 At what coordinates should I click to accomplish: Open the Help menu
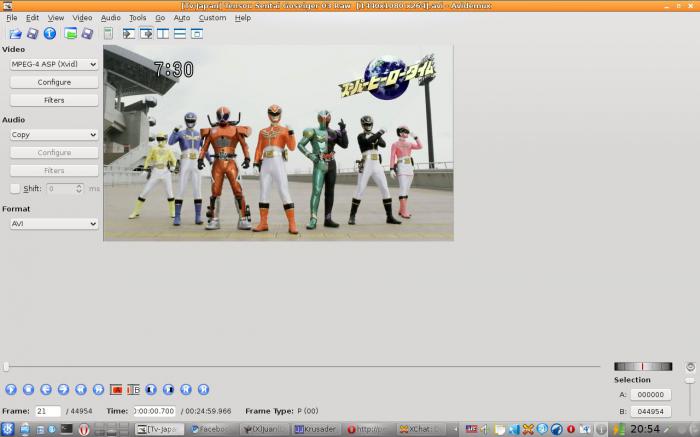[243, 18]
